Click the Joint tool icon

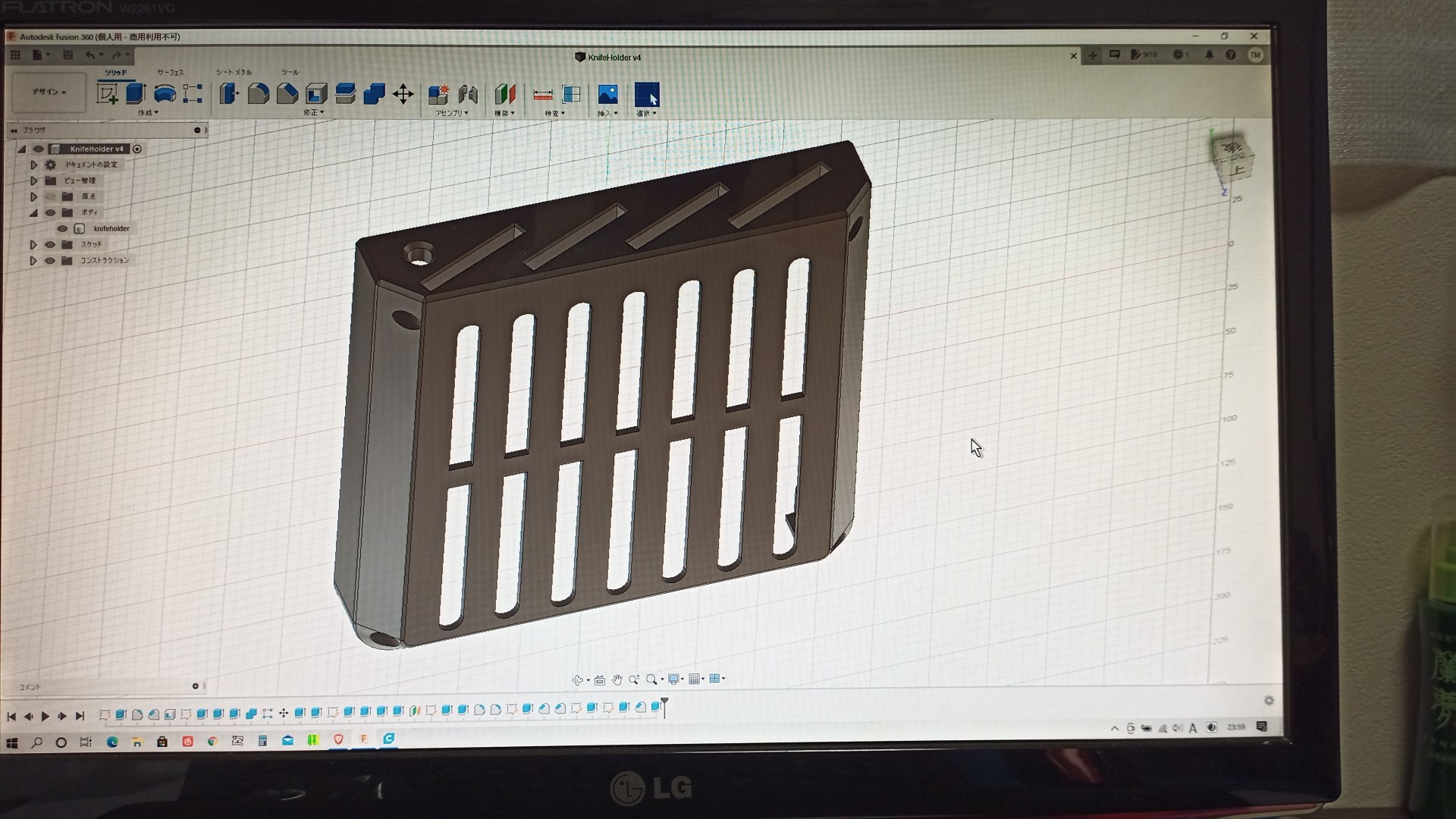click(x=468, y=94)
